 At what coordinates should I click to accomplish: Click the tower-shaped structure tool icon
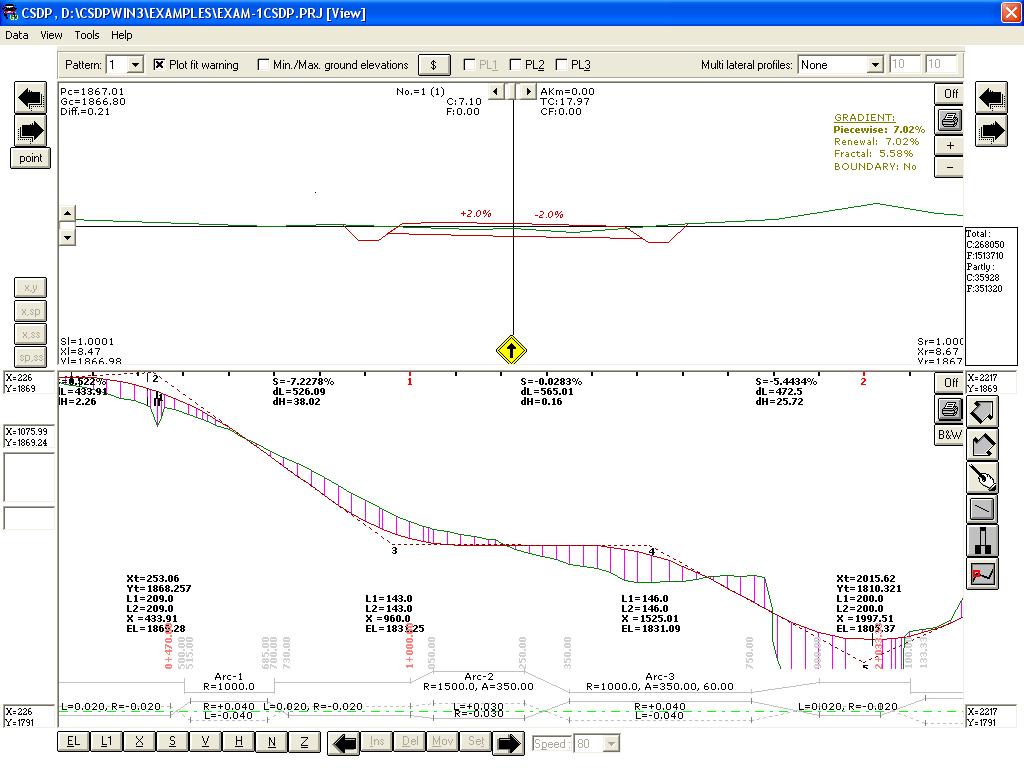(982, 541)
